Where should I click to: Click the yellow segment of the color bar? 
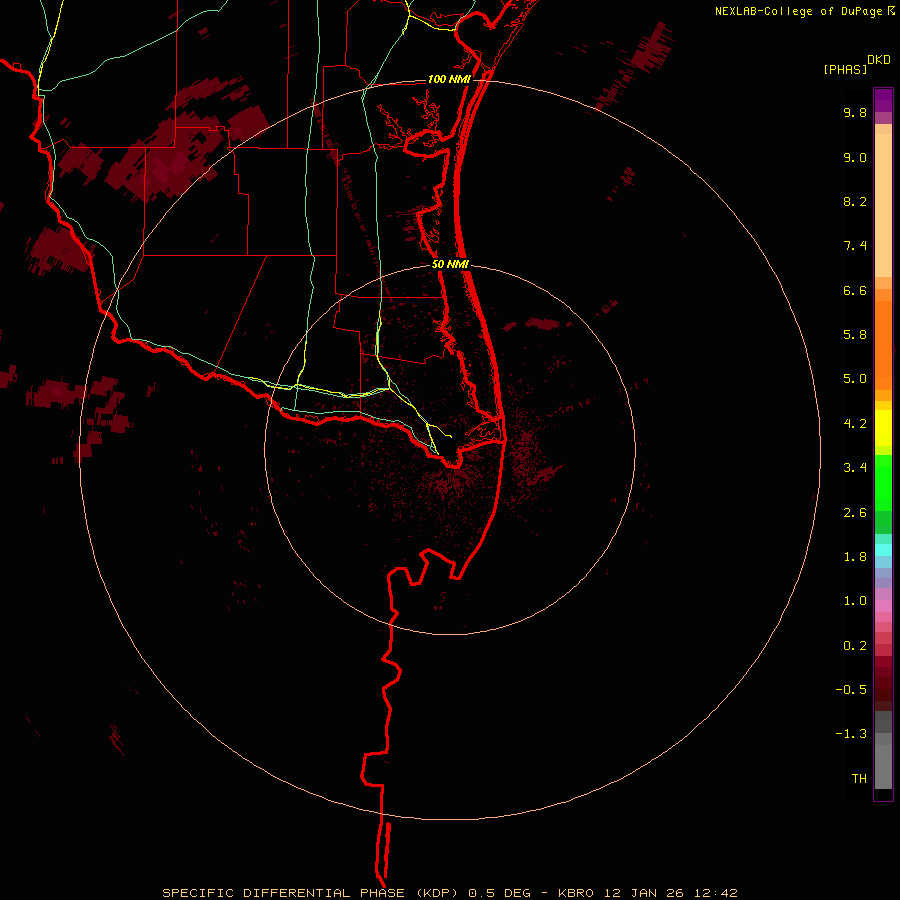883,428
